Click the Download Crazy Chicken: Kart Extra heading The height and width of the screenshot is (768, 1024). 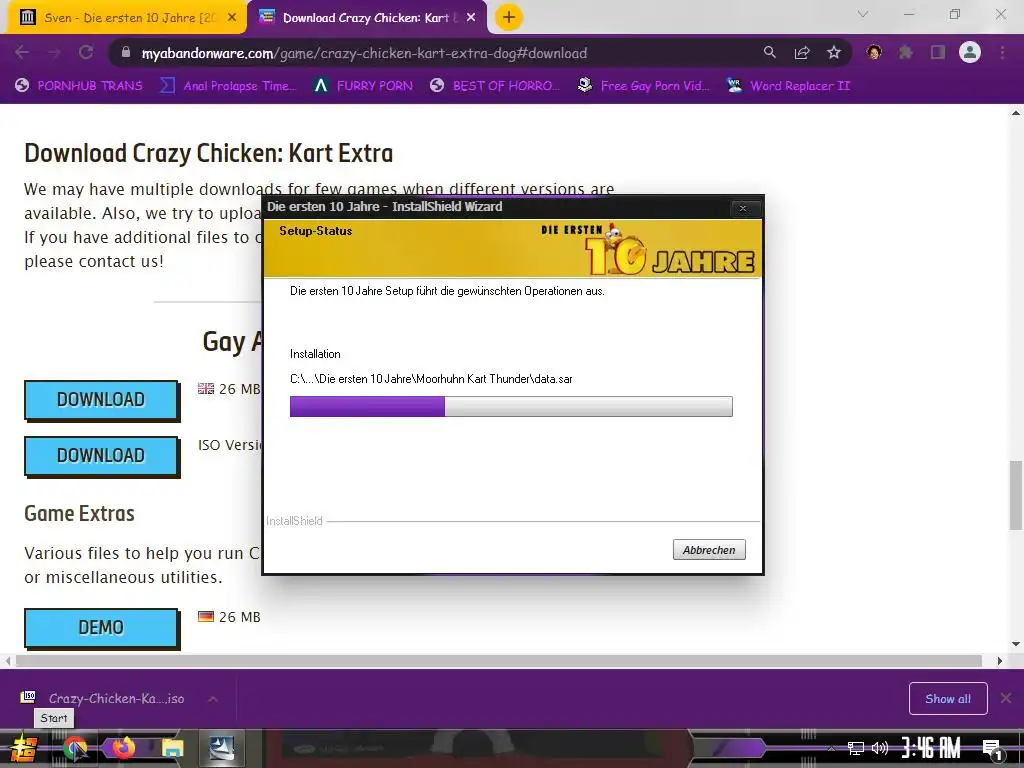click(x=208, y=153)
